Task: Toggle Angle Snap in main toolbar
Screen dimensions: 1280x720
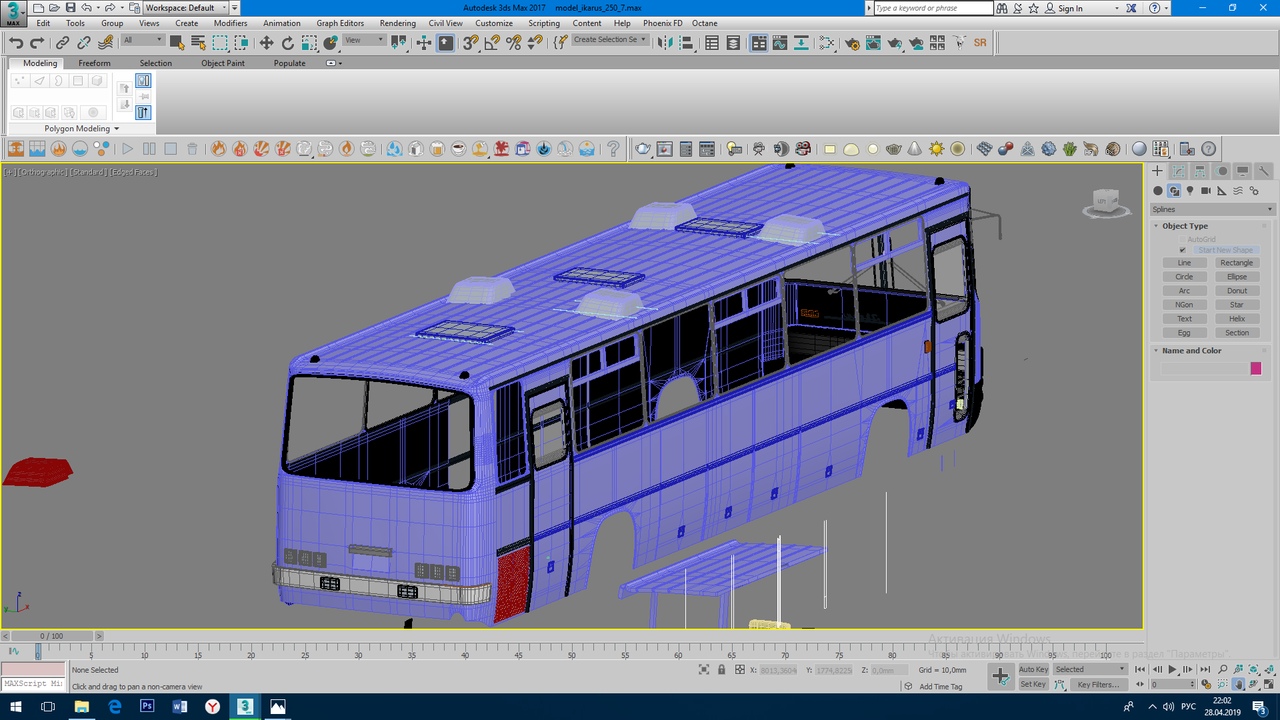Action: (492, 43)
